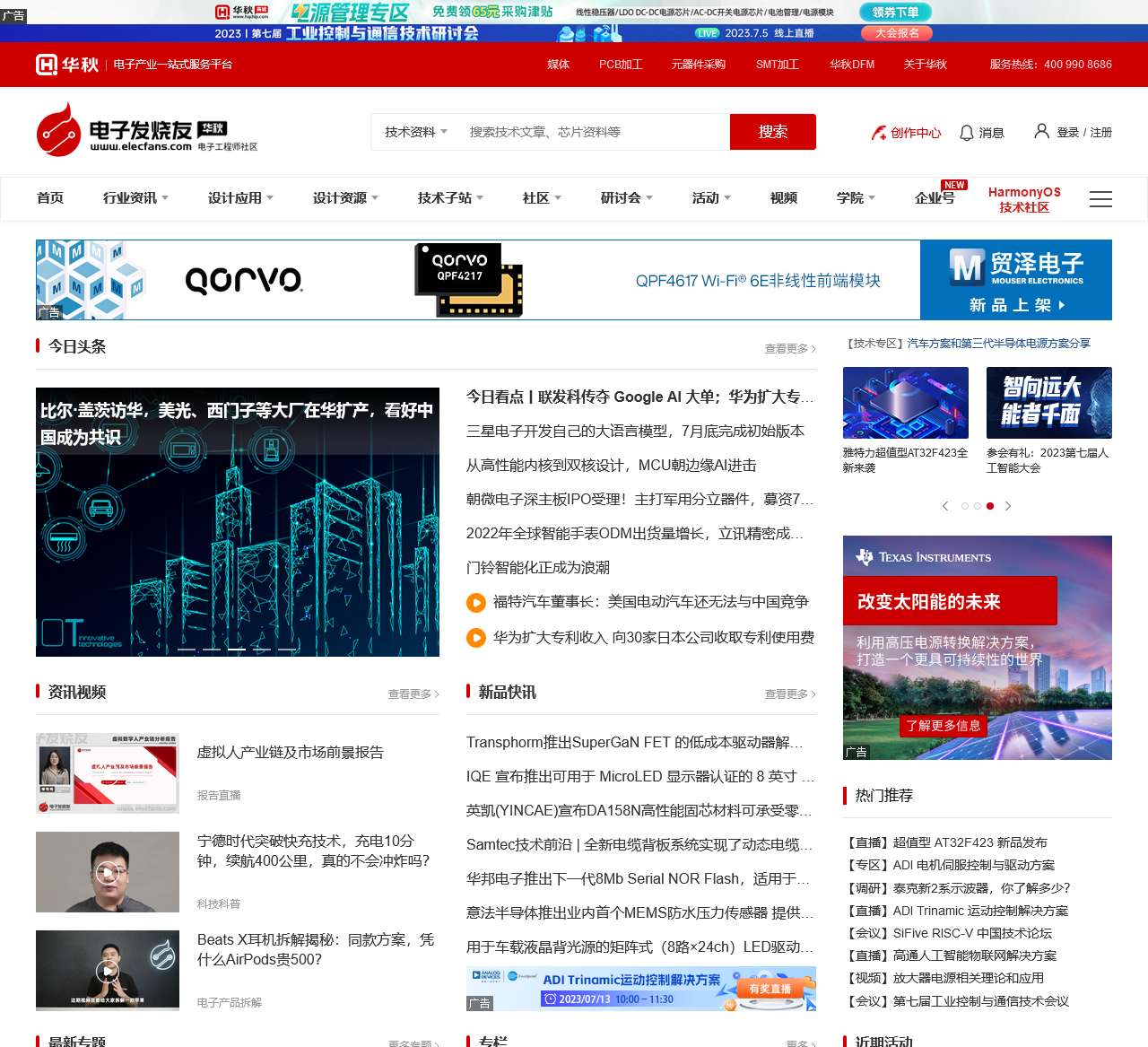Open 华秋DFM in red top bar
Screen dimensions: 1148x1047
tap(852, 65)
